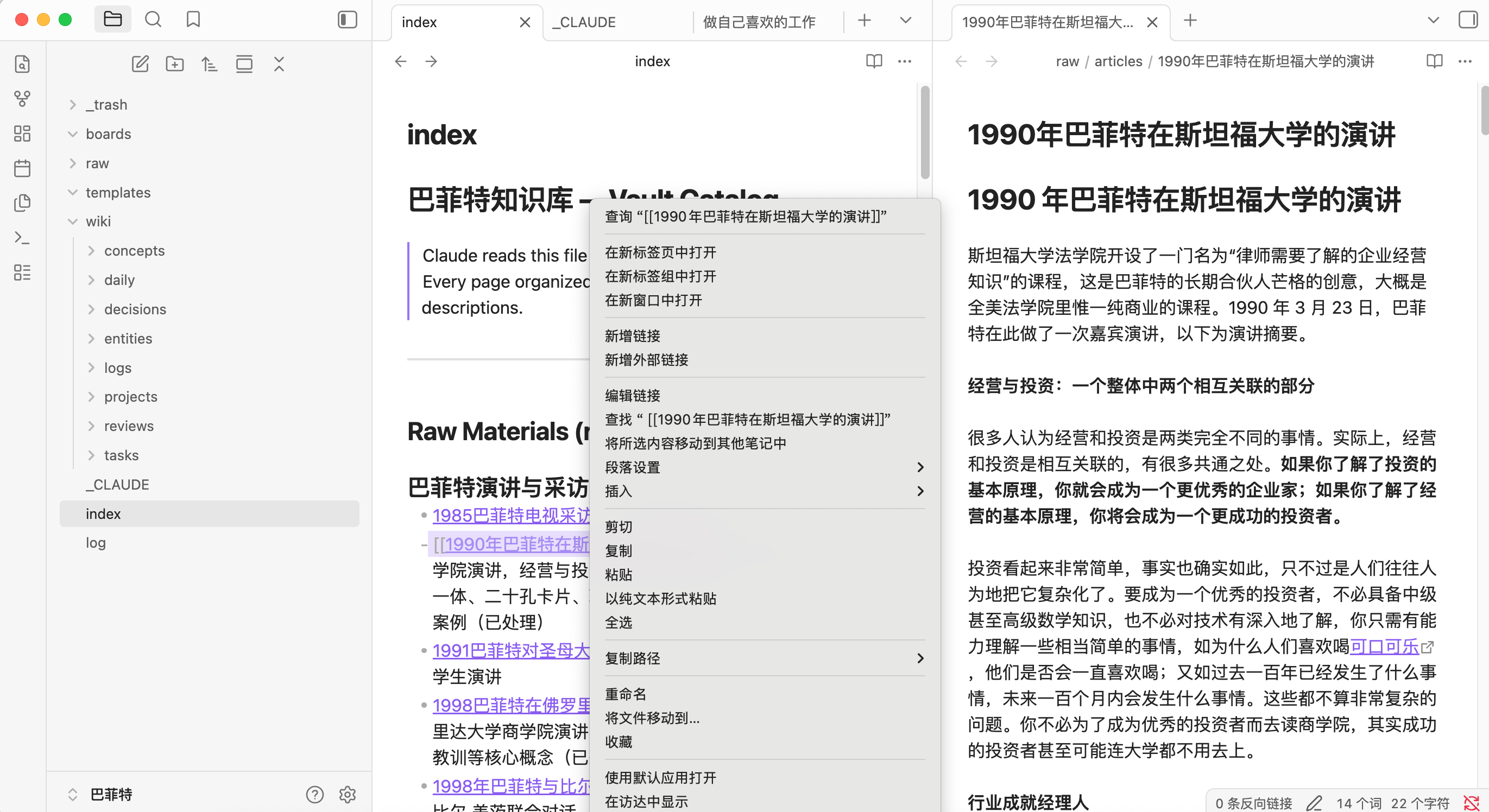Open more options in index pane
Screen dimensions: 1489x812
(x=905, y=61)
